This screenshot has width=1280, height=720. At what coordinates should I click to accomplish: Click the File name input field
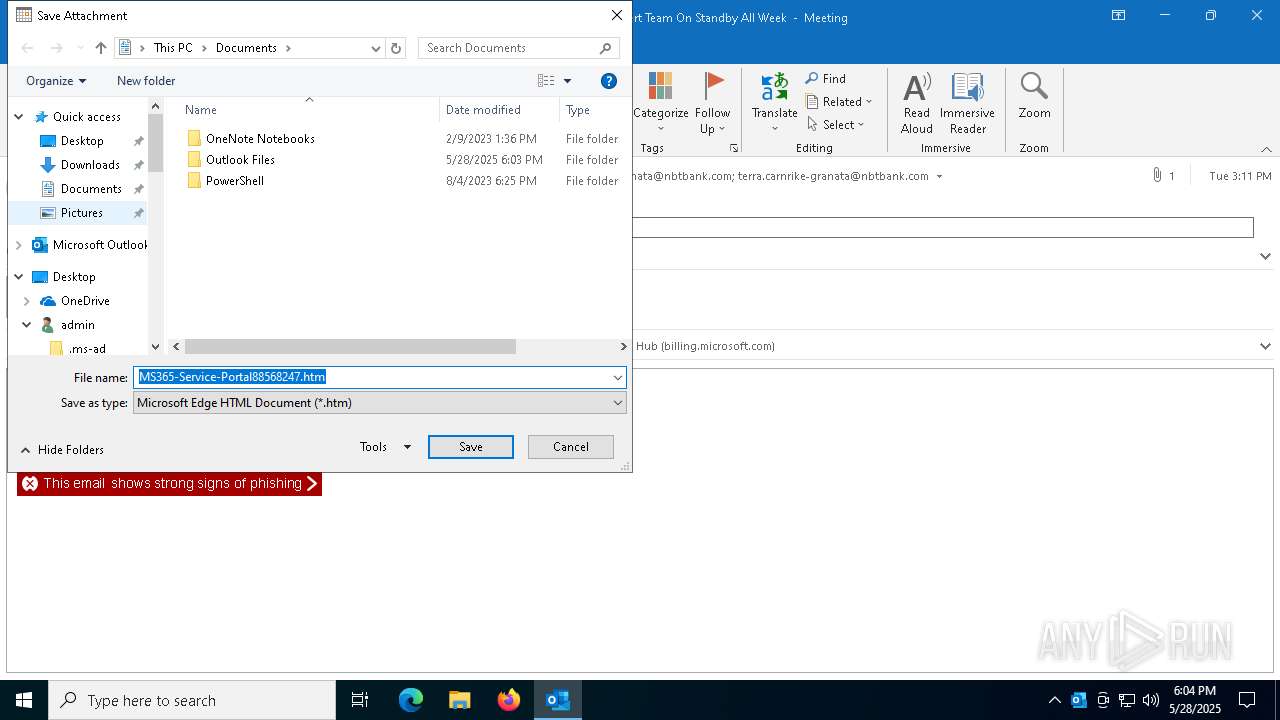point(372,377)
